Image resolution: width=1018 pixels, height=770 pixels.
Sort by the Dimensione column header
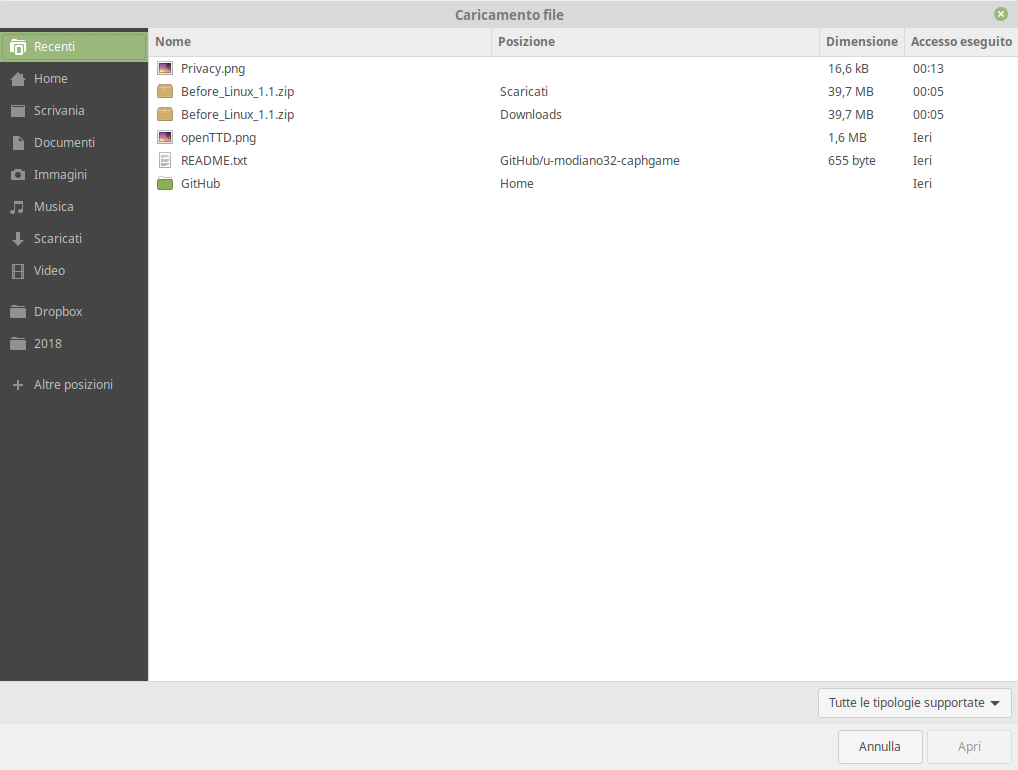click(862, 42)
